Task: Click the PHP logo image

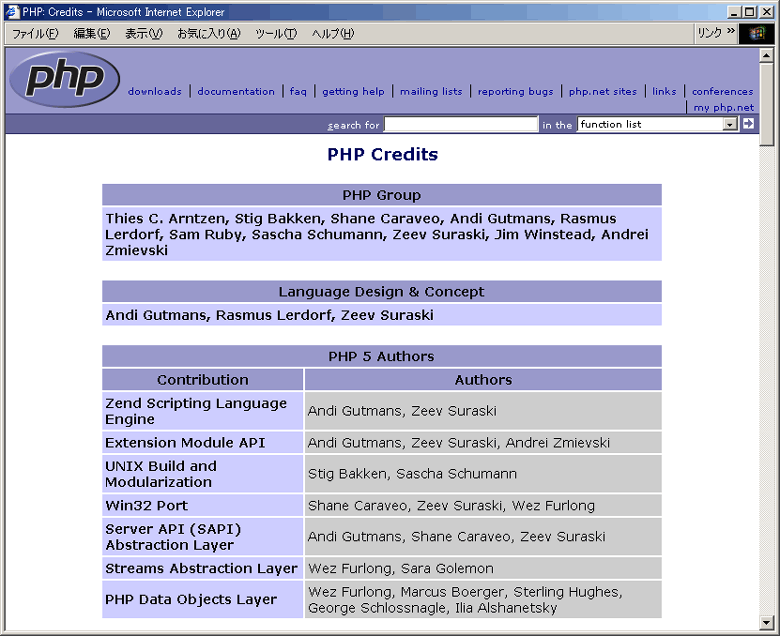Action: [65, 80]
